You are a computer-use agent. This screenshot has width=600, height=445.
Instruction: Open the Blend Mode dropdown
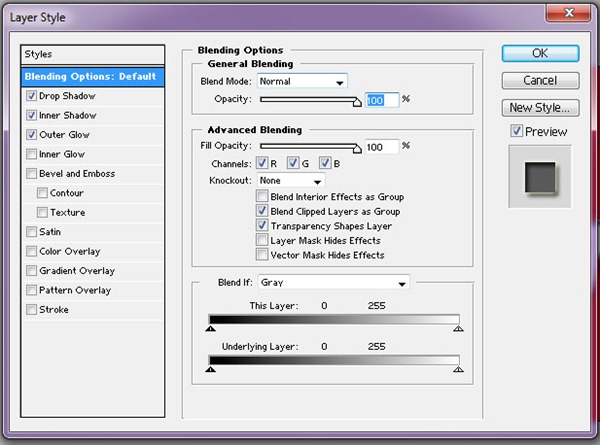(x=302, y=81)
